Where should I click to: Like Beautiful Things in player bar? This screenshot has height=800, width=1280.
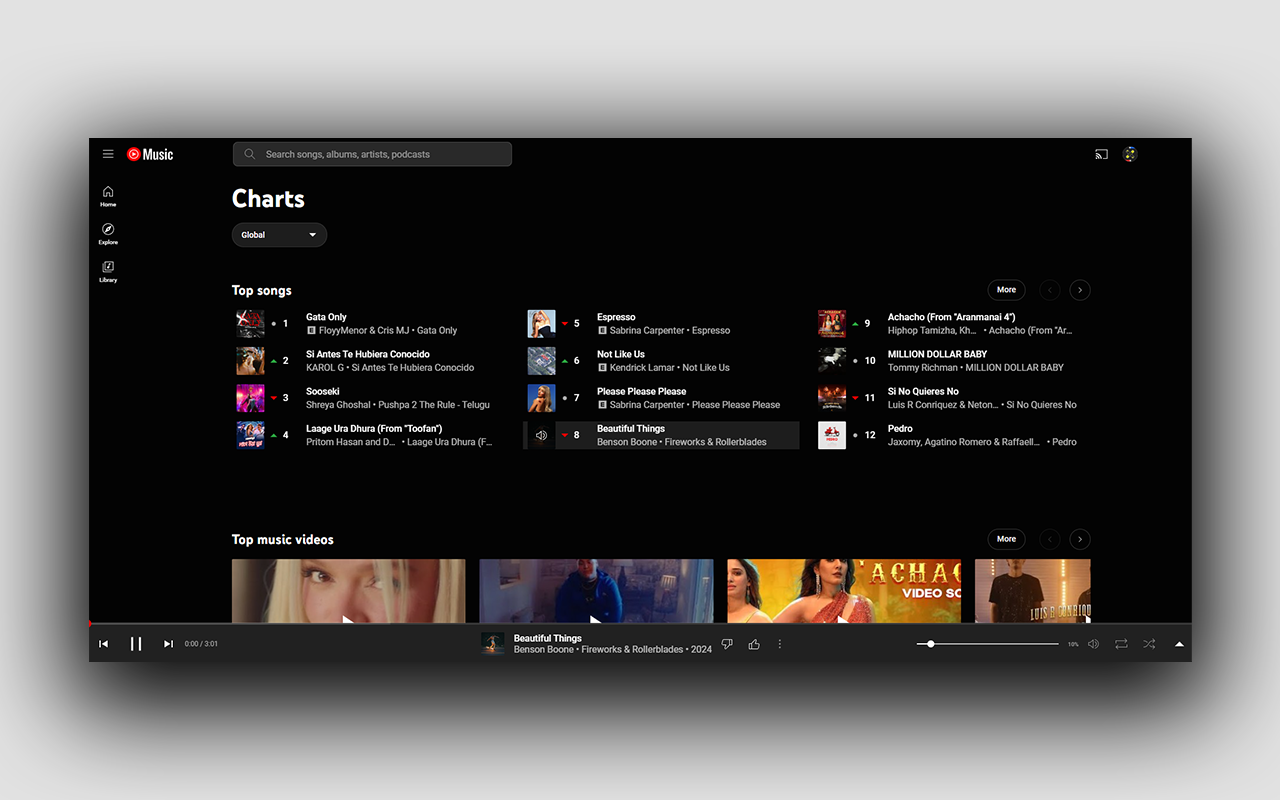(754, 644)
